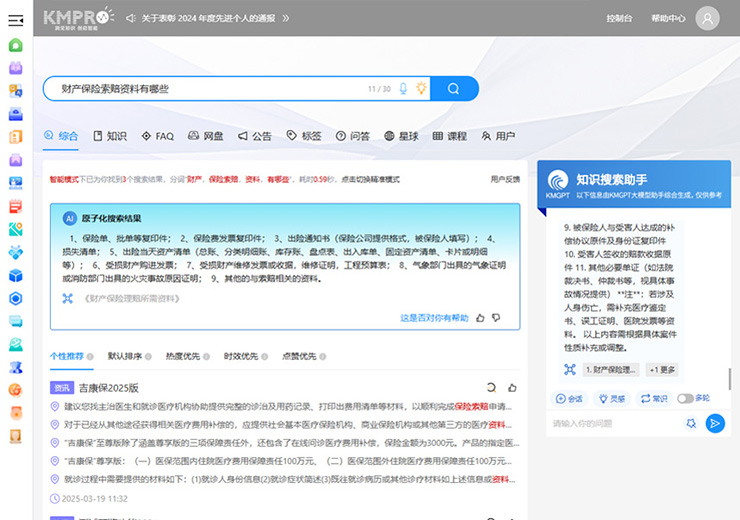Give thumbs down on the atomized search result

coord(496,318)
